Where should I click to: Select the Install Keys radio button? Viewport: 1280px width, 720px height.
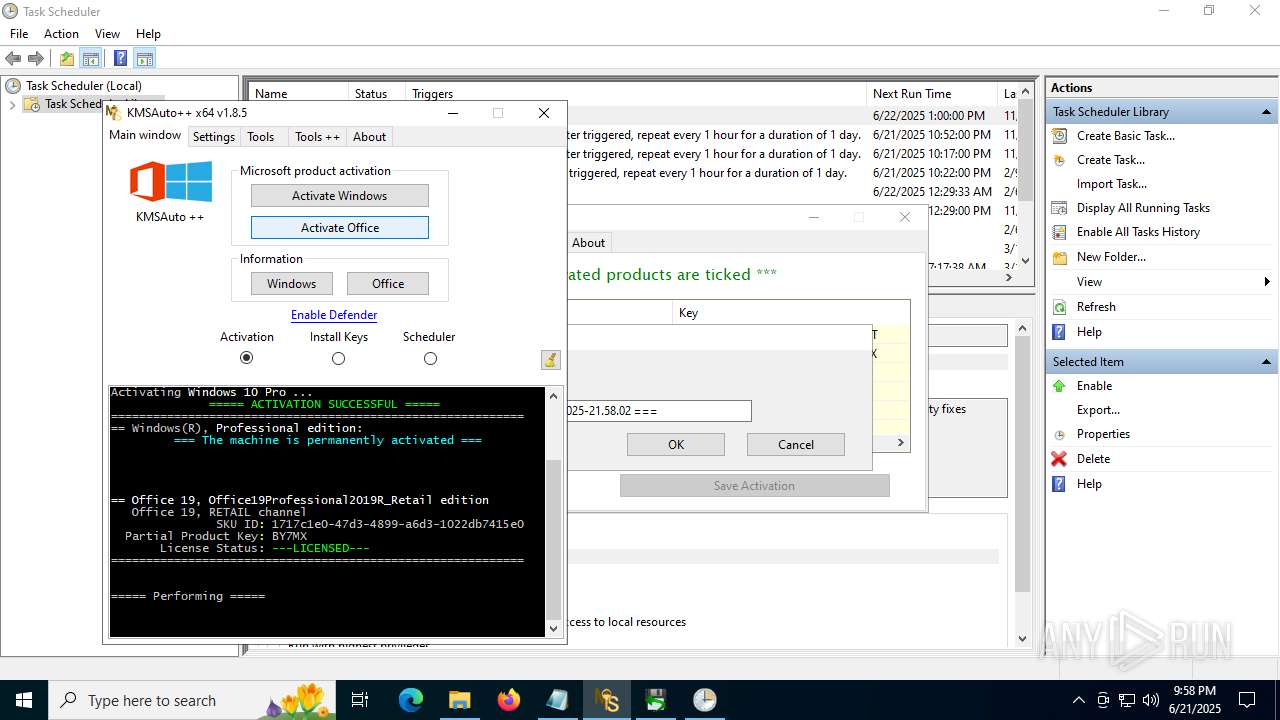click(x=338, y=358)
